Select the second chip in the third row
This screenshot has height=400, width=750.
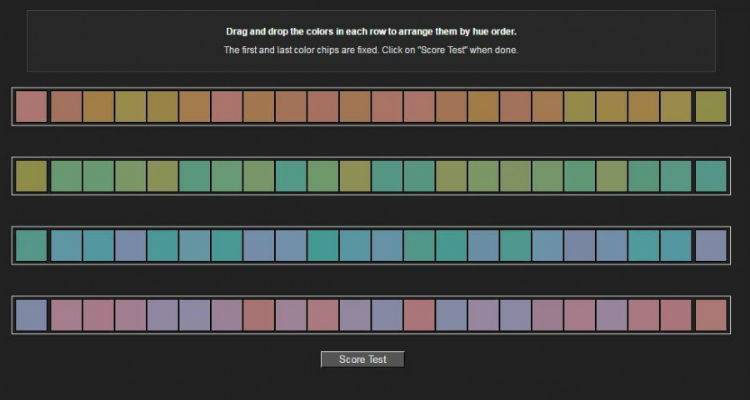66,245
